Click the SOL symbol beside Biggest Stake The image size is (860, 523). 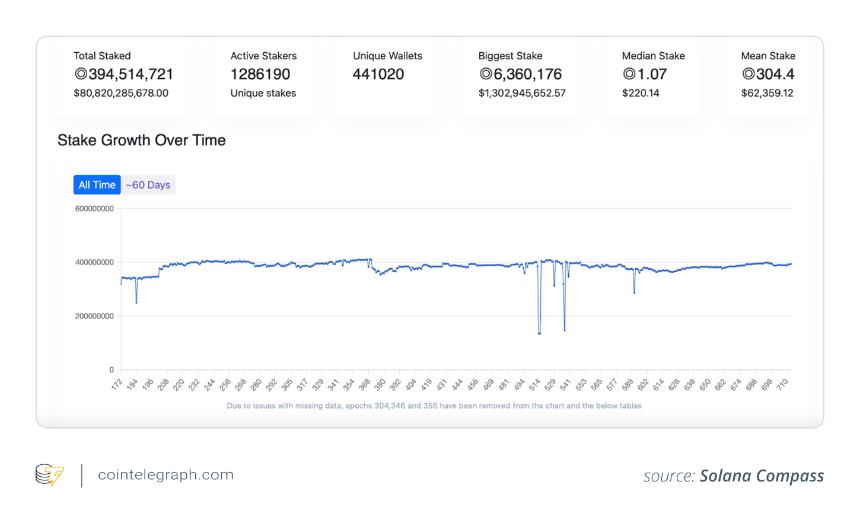[486, 73]
